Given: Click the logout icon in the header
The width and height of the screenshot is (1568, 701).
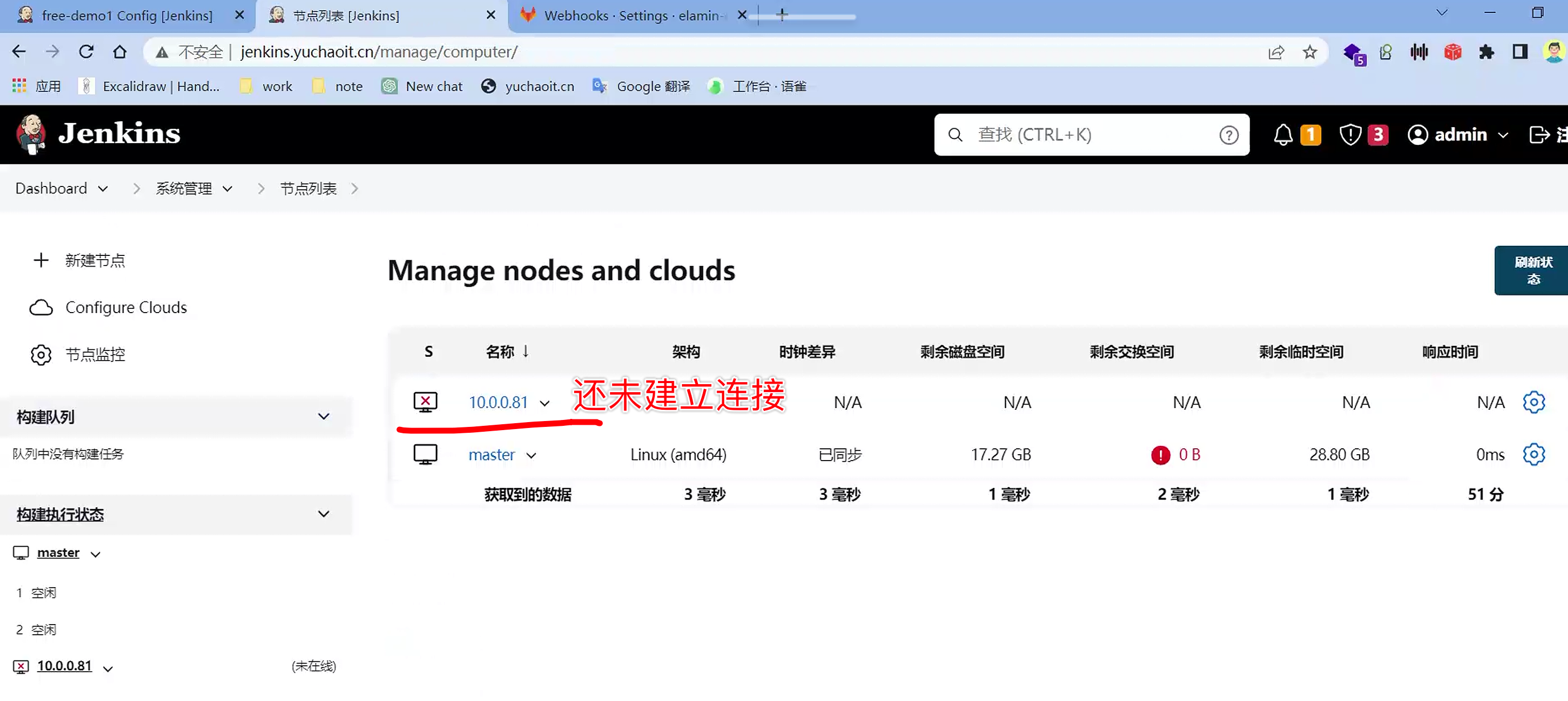Looking at the screenshot, I should pos(1539,135).
